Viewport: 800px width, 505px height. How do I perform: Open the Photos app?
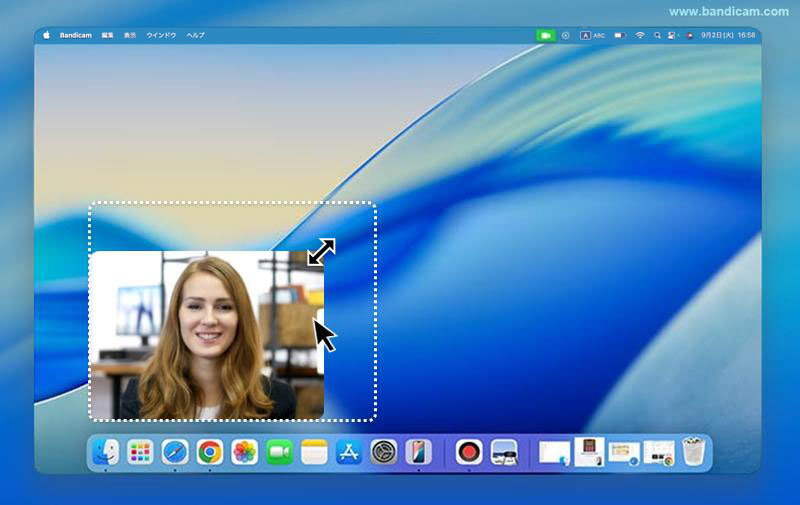point(244,452)
